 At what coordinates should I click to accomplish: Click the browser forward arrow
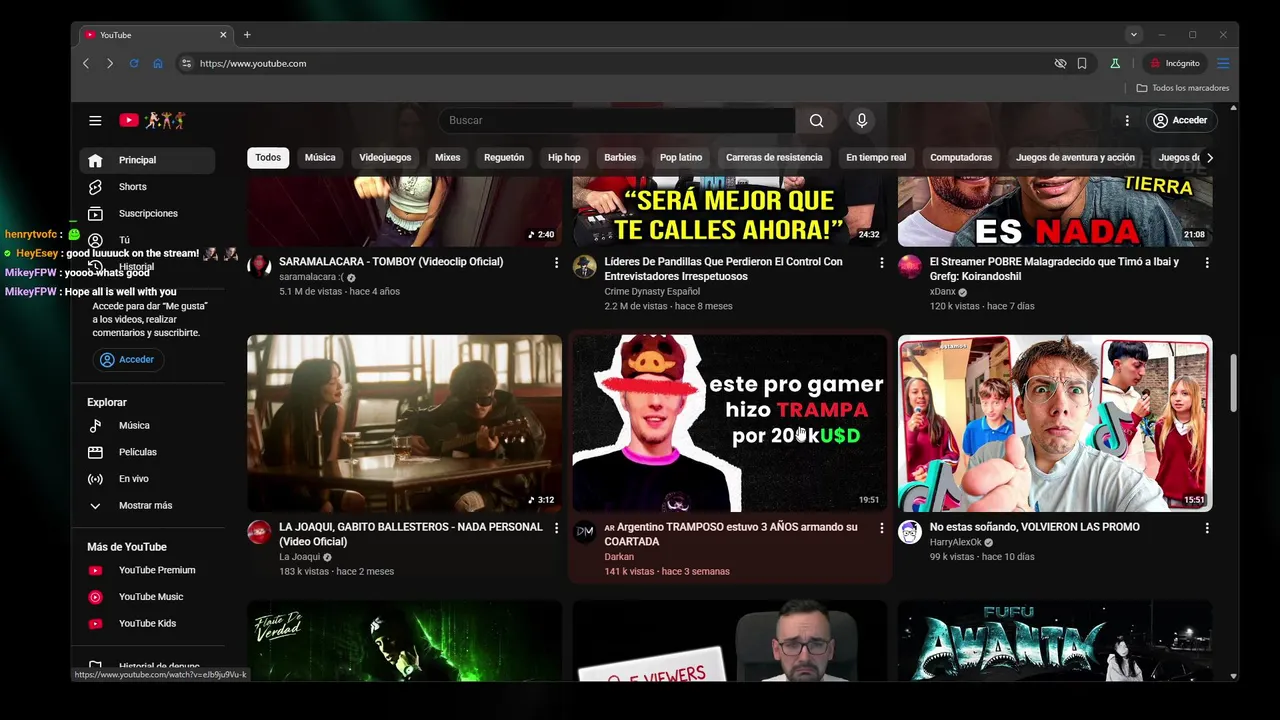[110, 63]
